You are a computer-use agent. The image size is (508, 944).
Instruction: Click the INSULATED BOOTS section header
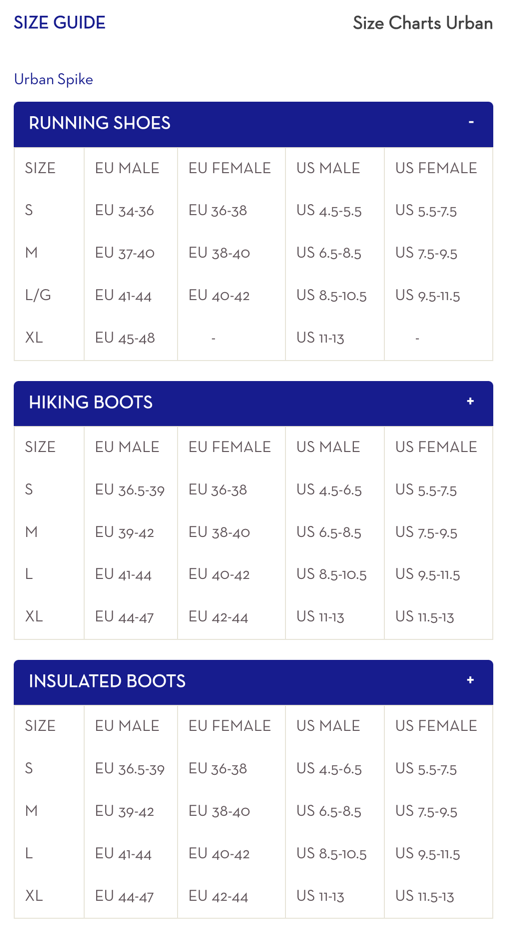click(x=253, y=682)
